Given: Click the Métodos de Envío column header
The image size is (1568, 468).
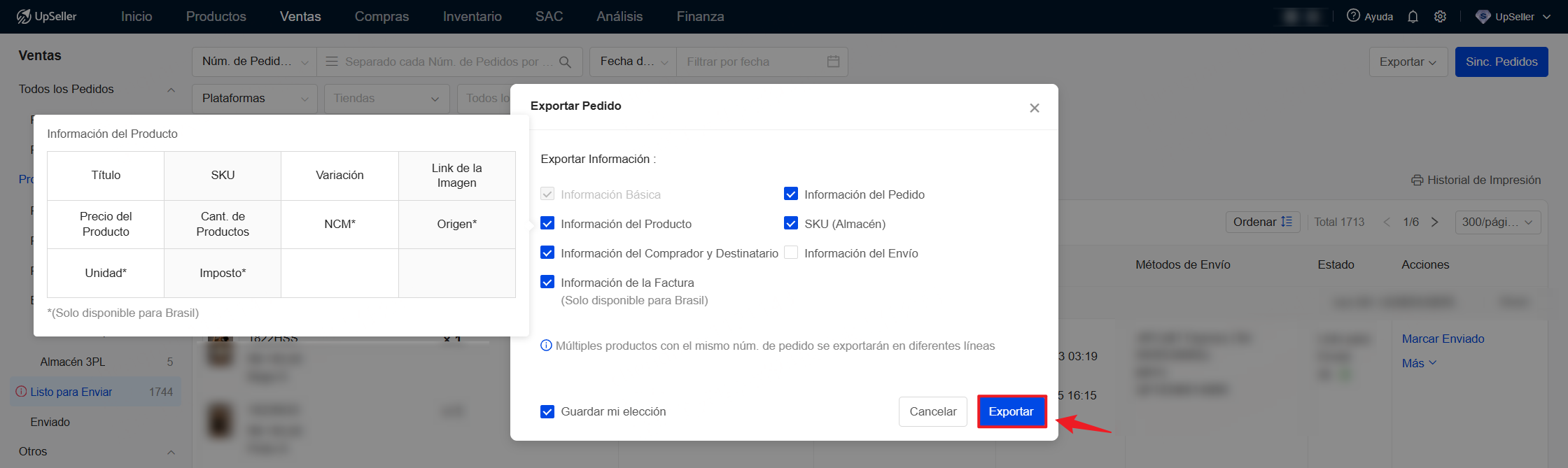Looking at the screenshot, I should (1183, 264).
